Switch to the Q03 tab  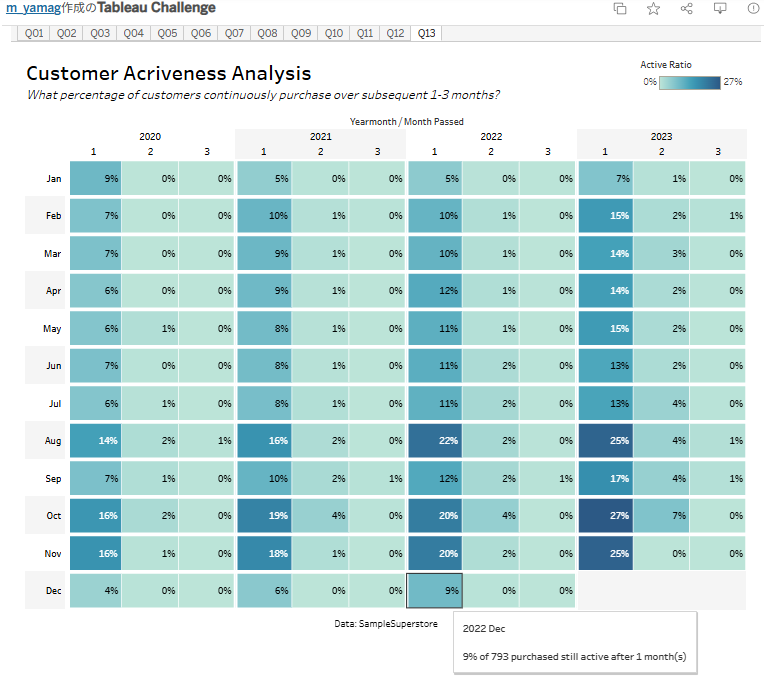point(100,33)
